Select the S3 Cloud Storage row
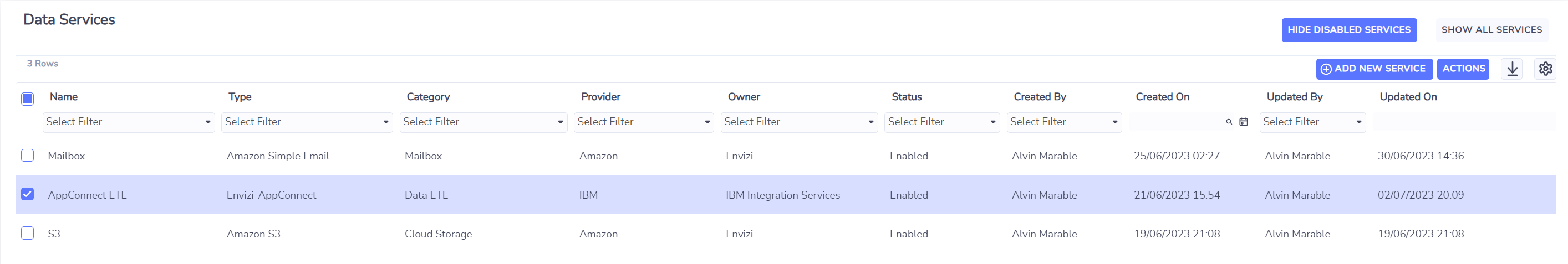This screenshot has height=264, width=1568. point(785,234)
